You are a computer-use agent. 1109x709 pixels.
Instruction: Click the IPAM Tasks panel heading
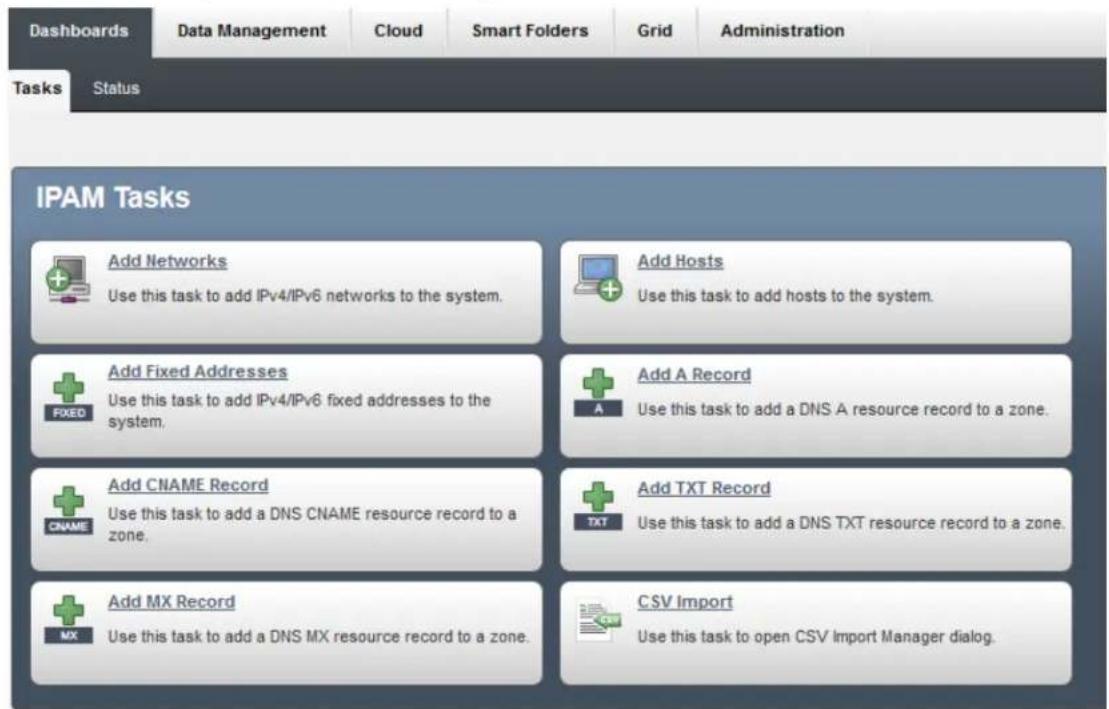[x=113, y=197]
